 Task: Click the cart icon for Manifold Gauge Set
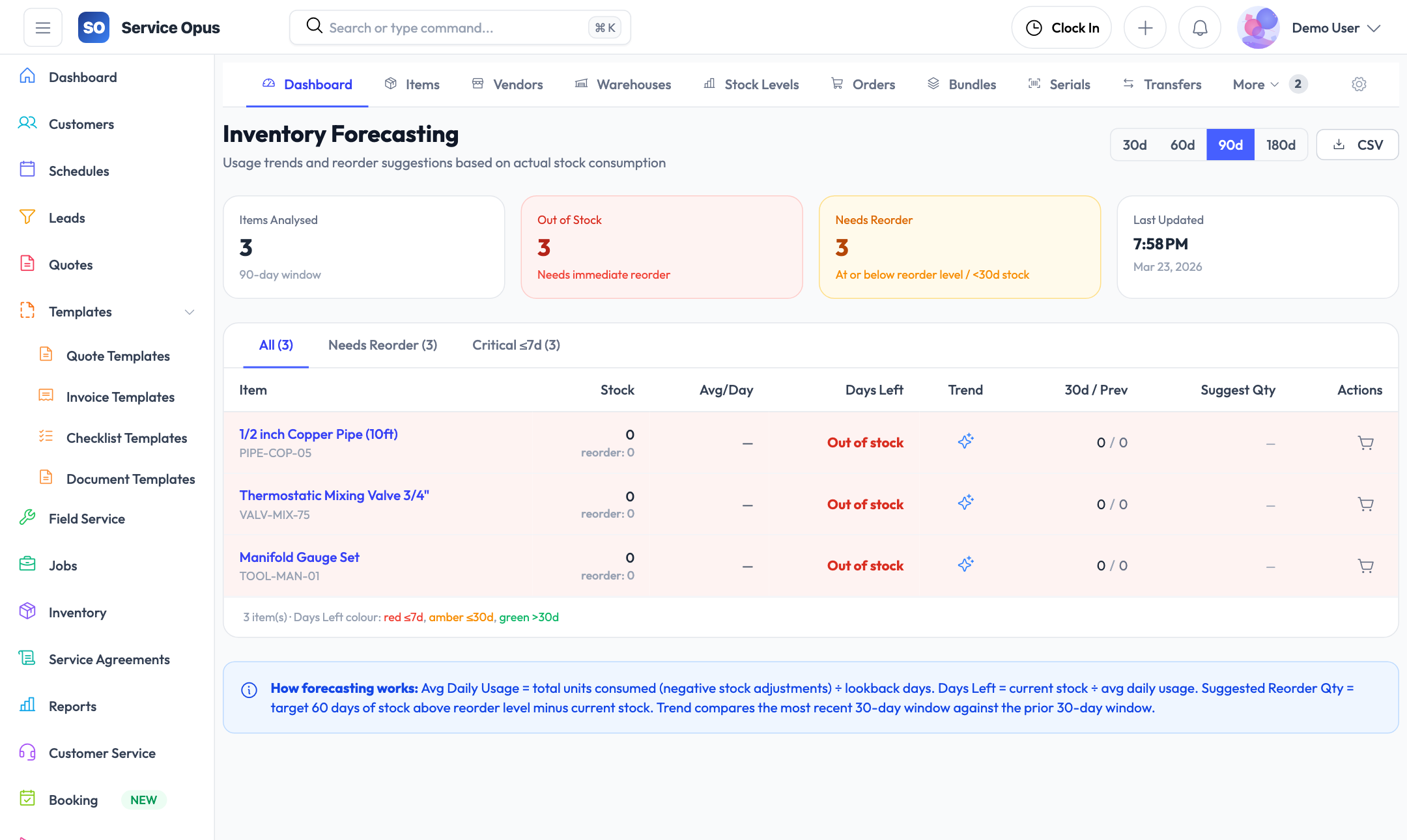(1365, 566)
